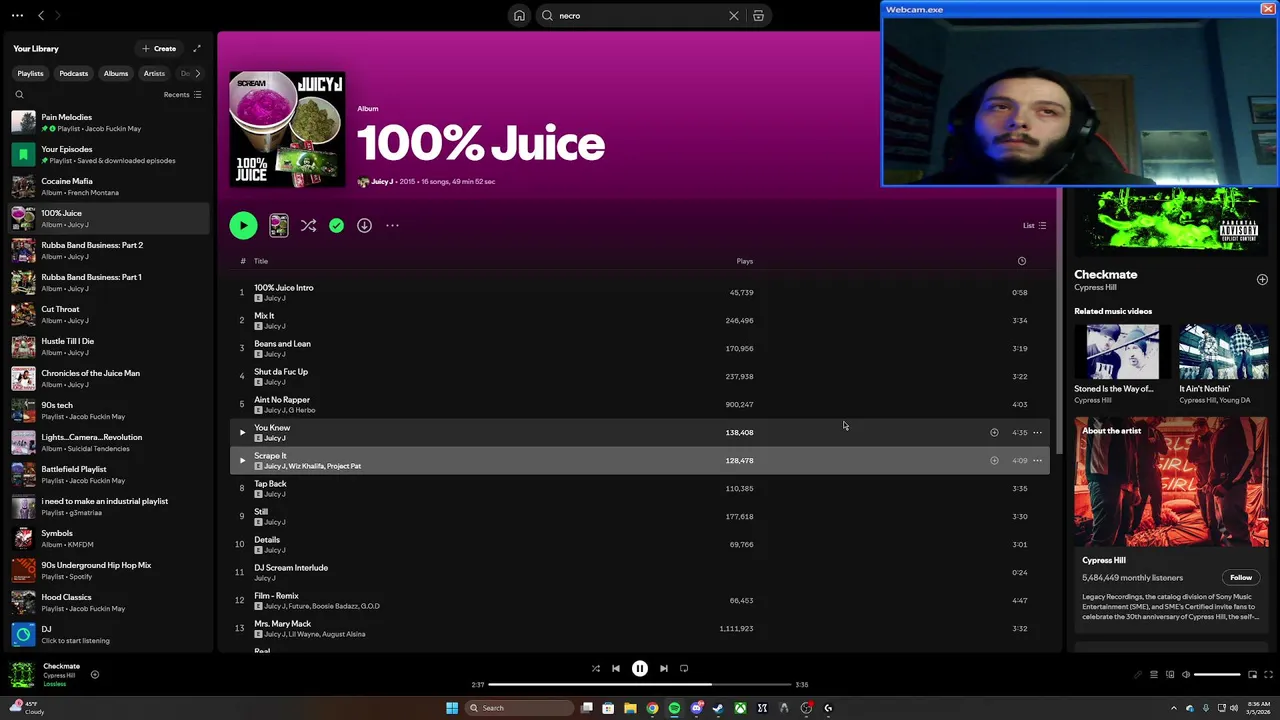Open Battlefield Playlist
1280x720 pixels.
point(108,475)
